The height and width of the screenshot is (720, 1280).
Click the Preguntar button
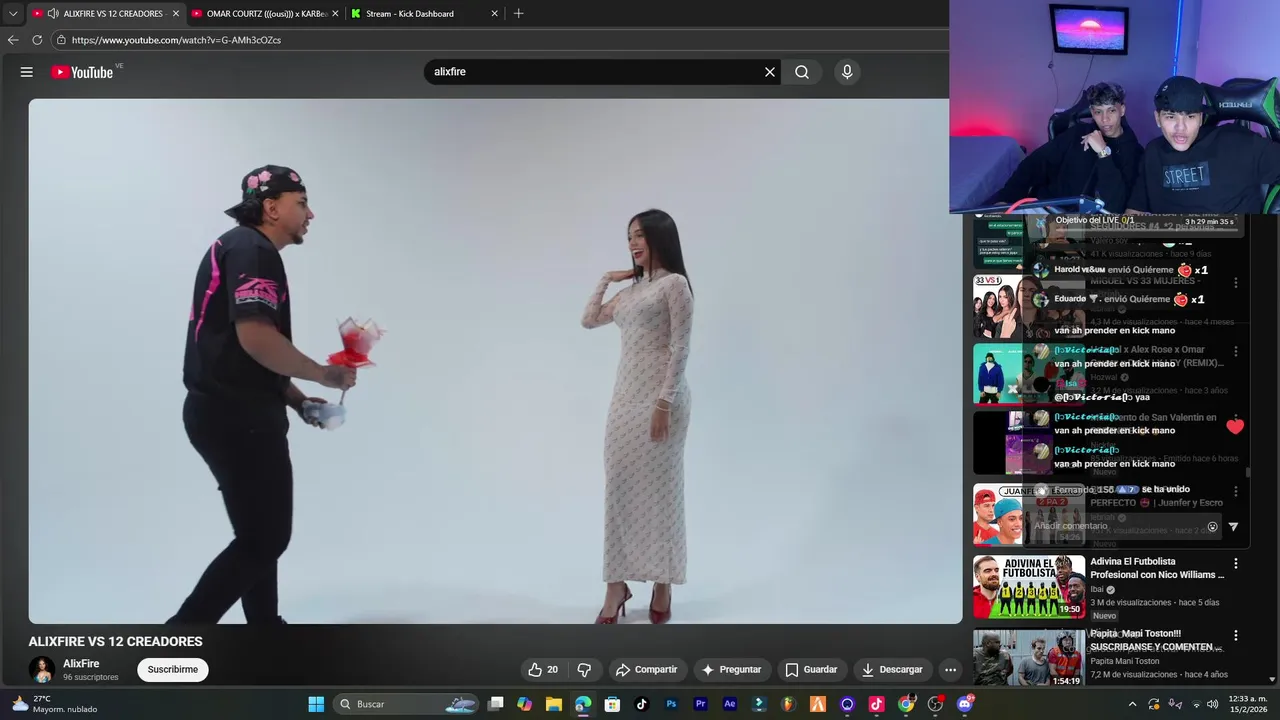tap(731, 670)
